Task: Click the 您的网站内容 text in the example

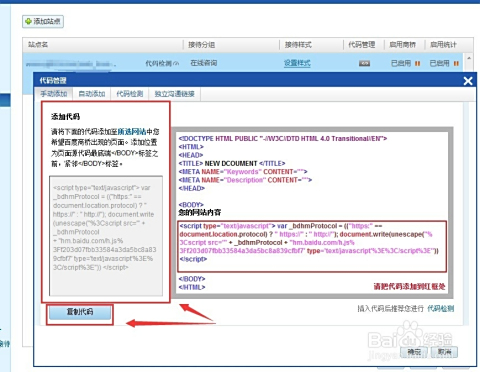Action: (200, 212)
